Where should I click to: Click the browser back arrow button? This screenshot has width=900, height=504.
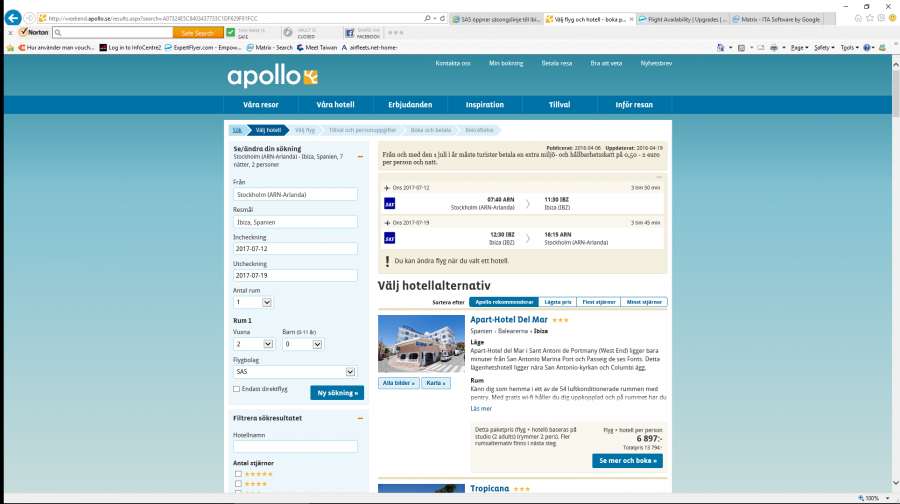coord(13,18)
